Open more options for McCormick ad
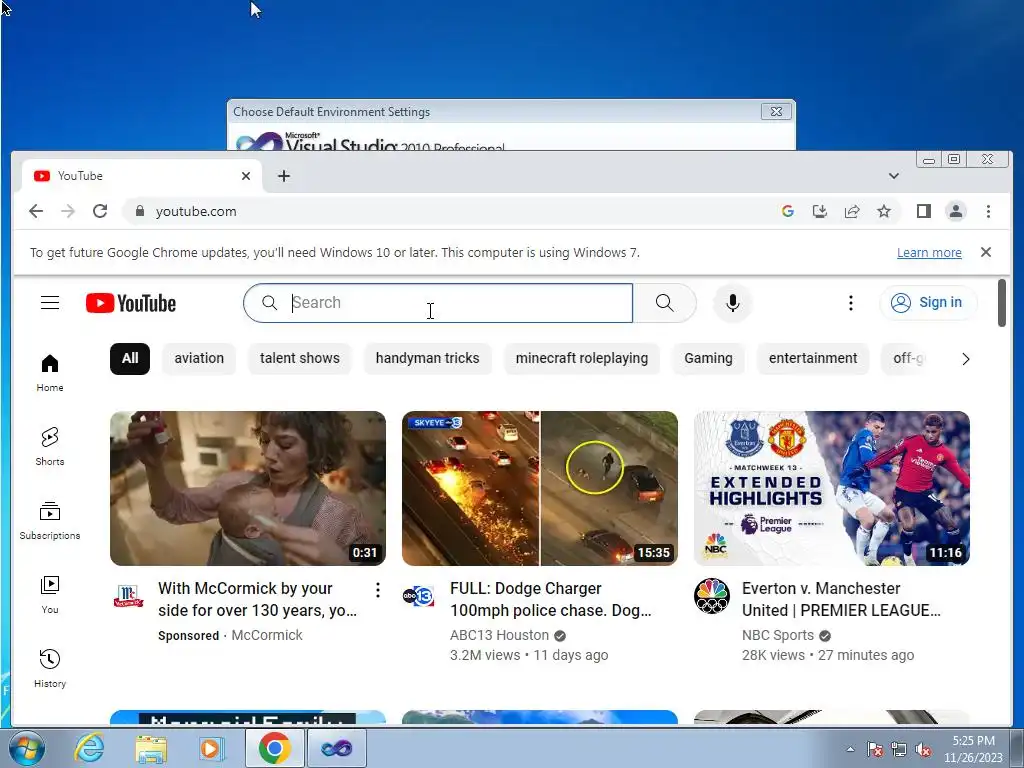 point(377,590)
